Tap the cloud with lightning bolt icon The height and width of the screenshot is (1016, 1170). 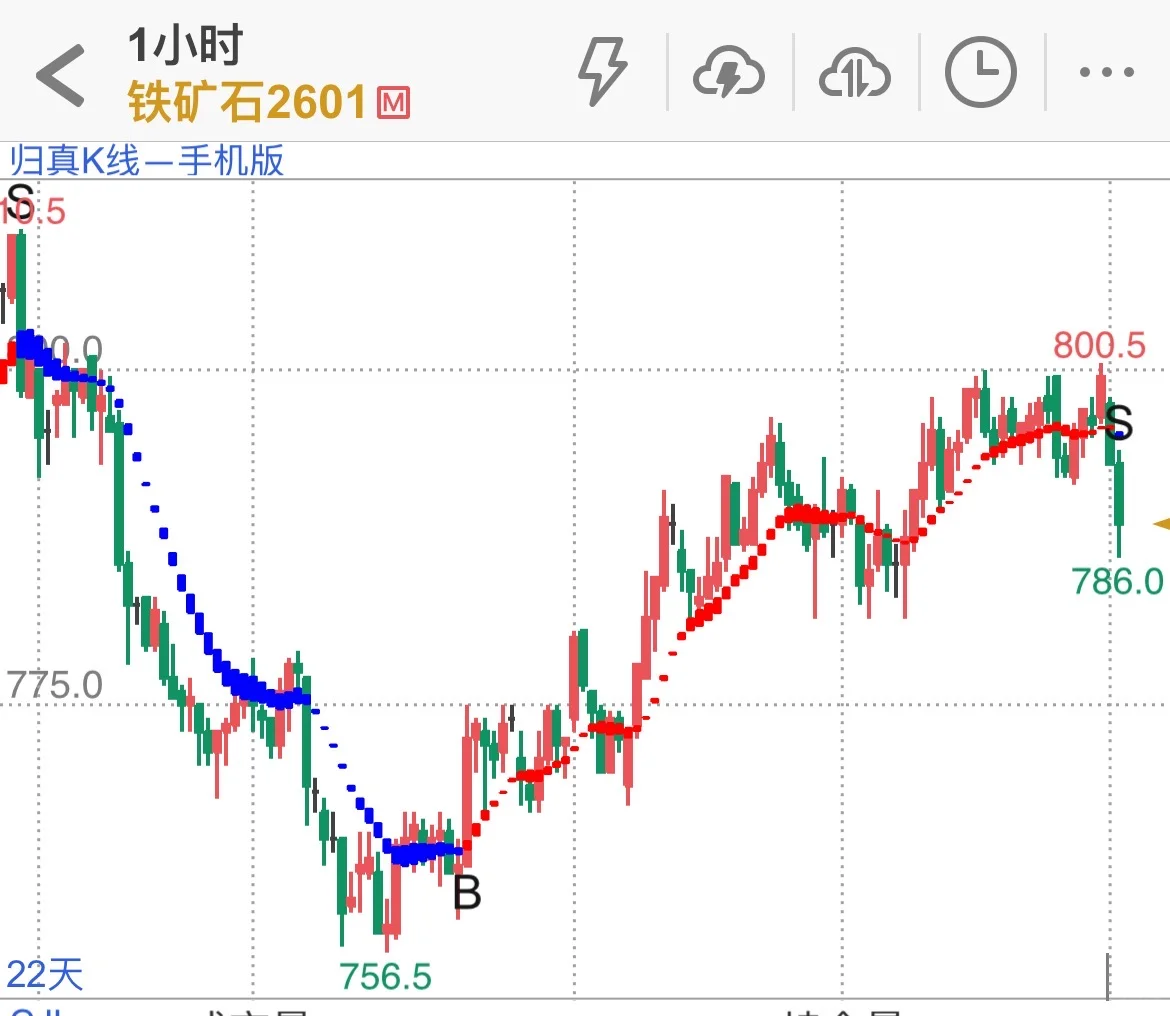click(728, 73)
